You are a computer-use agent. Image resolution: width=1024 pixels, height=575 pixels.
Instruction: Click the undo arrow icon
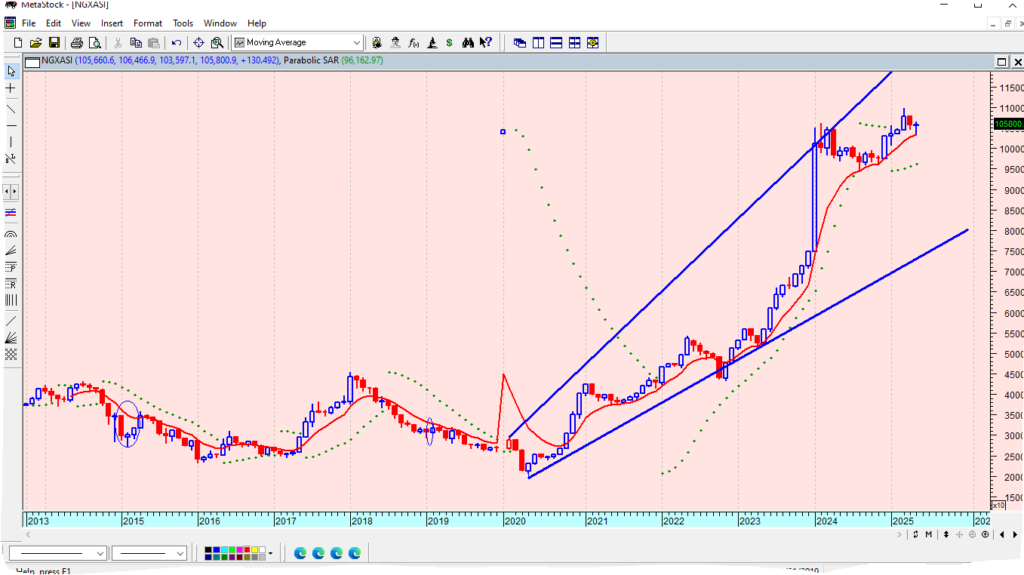[177, 43]
